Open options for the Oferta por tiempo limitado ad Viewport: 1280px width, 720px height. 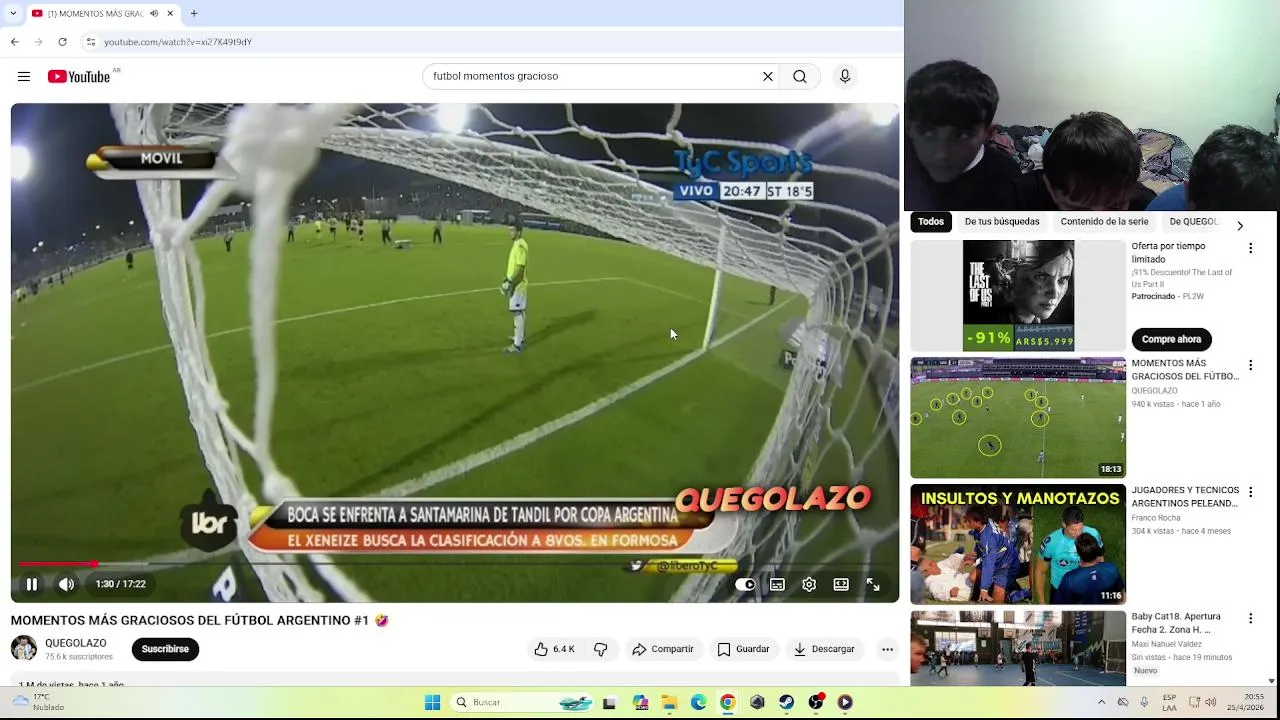point(1250,248)
